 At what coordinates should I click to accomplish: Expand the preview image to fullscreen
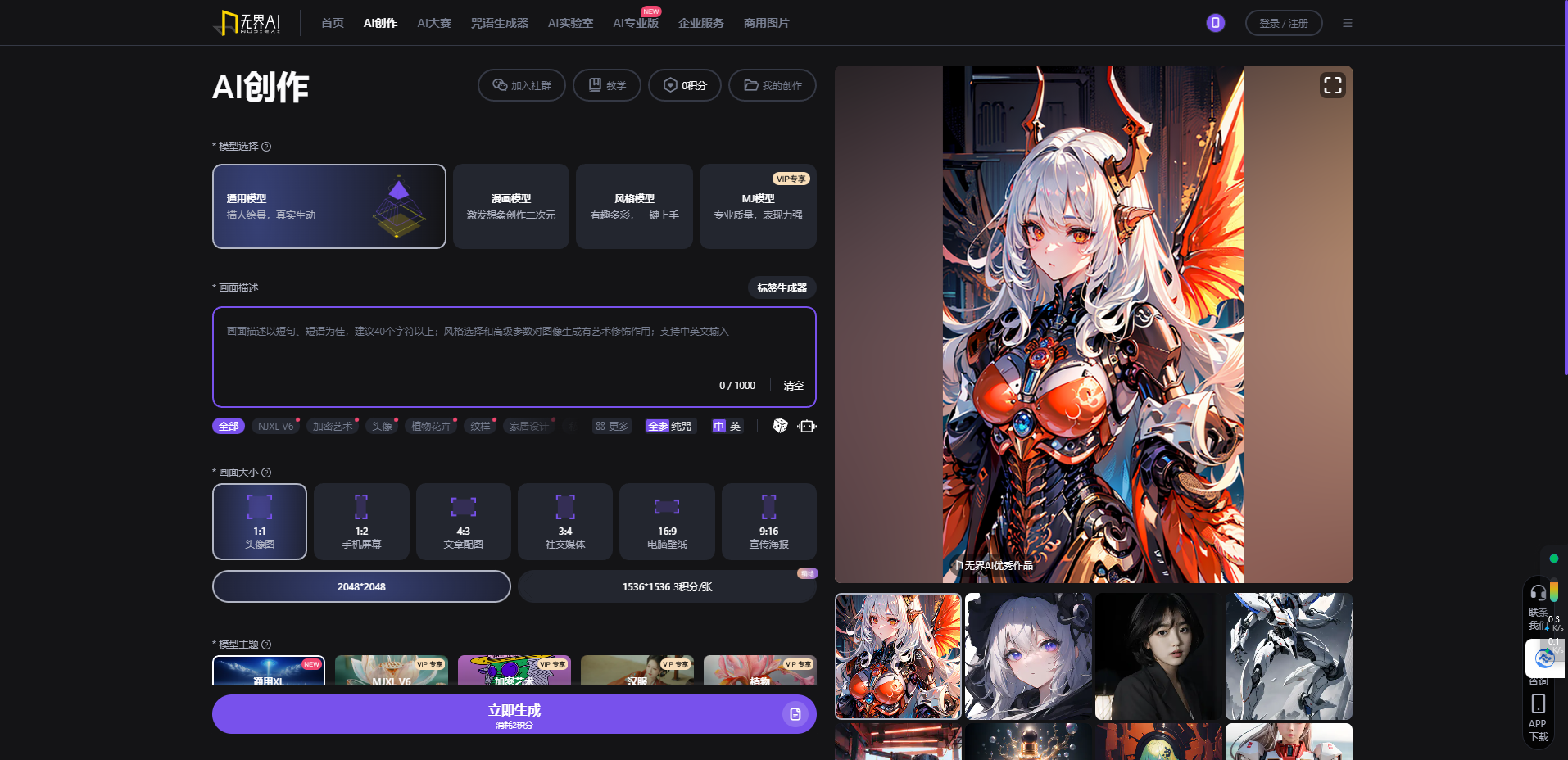[x=1332, y=84]
